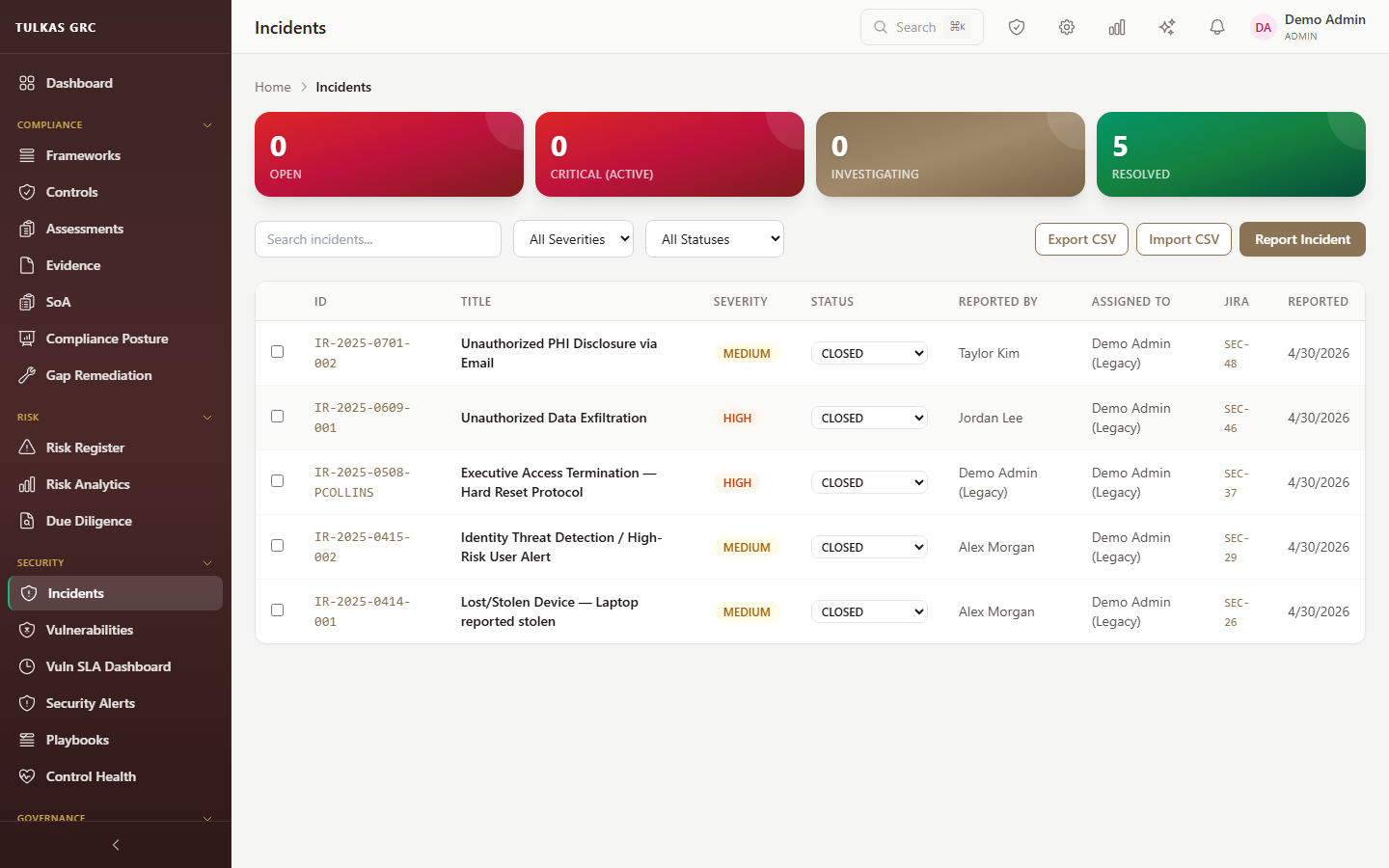
Task: Go to Security Alerts page
Action: pos(116,703)
